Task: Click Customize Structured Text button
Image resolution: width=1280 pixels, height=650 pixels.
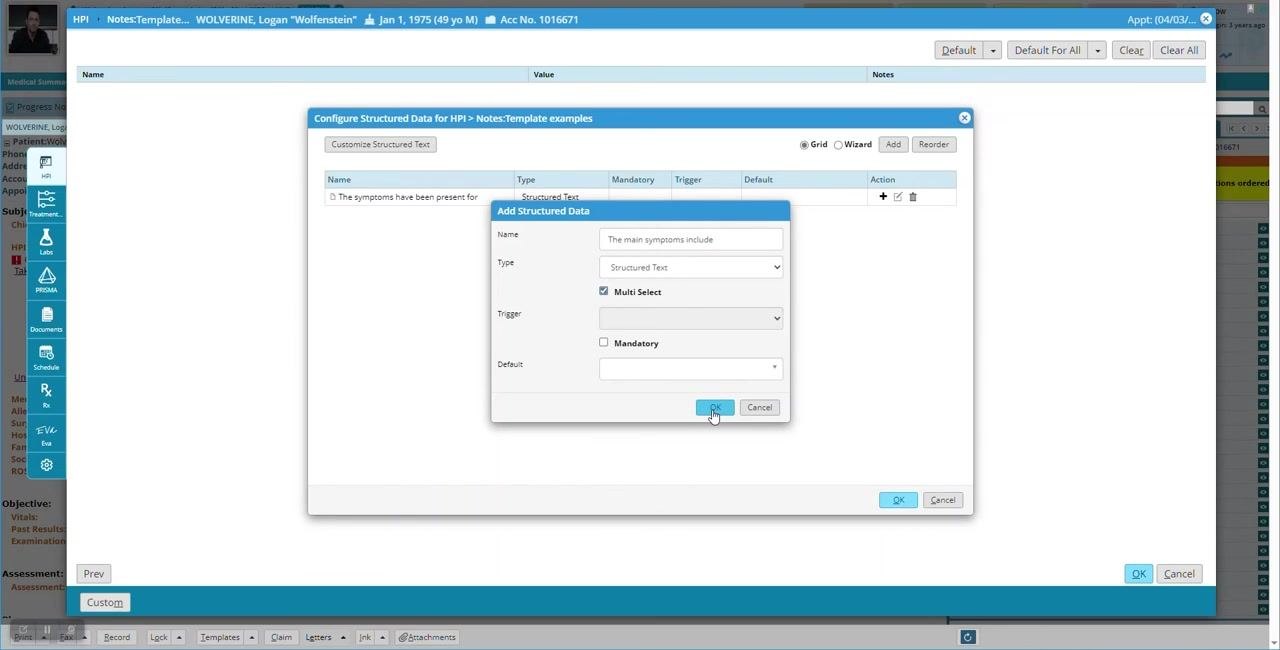Action: tap(380, 144)
